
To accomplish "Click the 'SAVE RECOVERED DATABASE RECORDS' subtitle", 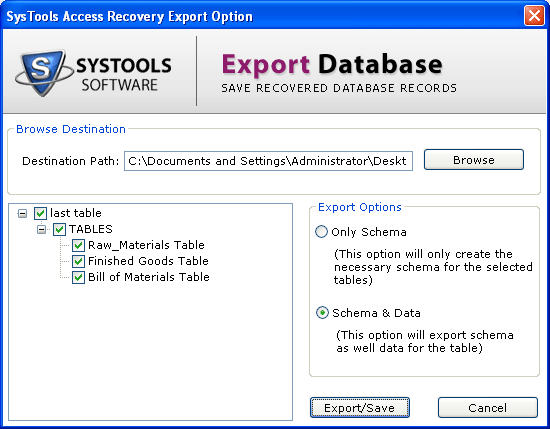I will point(339,88).
